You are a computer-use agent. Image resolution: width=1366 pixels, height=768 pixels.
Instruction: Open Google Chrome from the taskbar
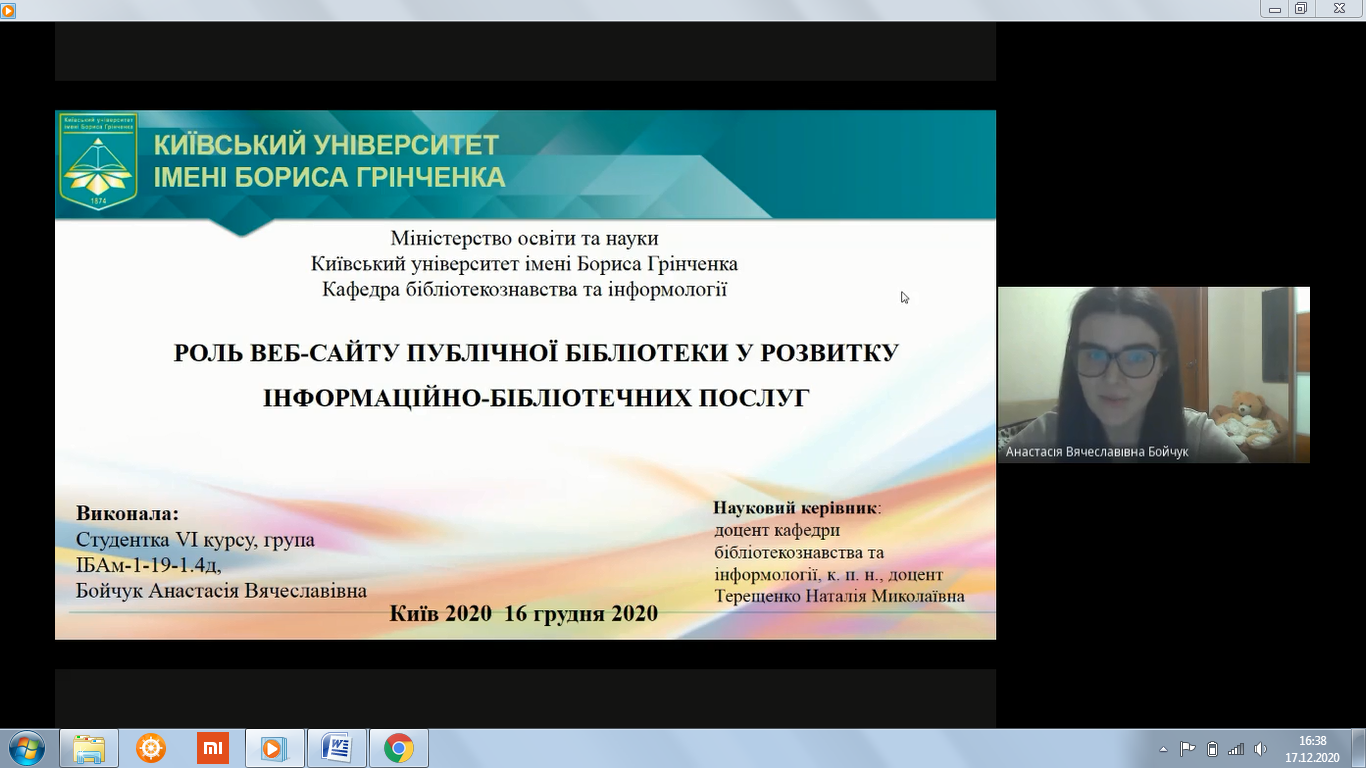tap(398, 748)
